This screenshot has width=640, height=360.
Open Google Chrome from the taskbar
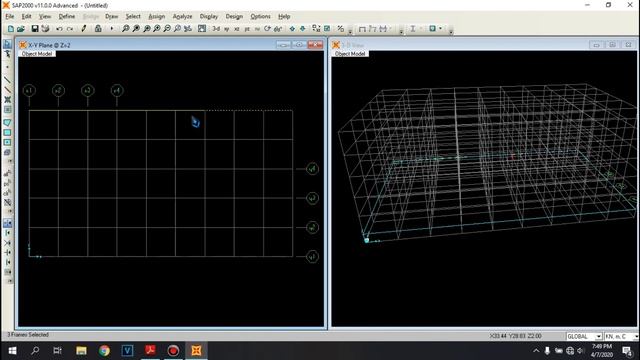point(104,351)
